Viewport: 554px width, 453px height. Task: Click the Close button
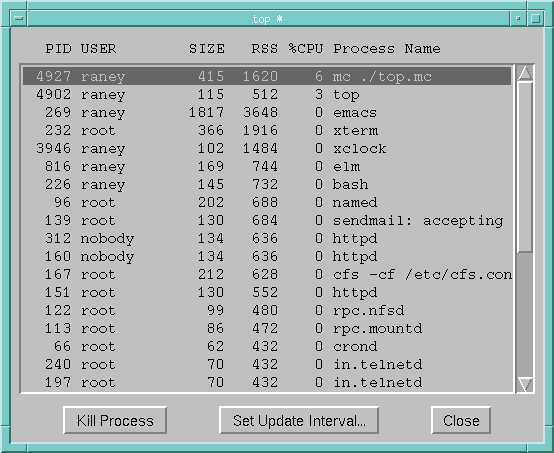(x=461, y=420)
